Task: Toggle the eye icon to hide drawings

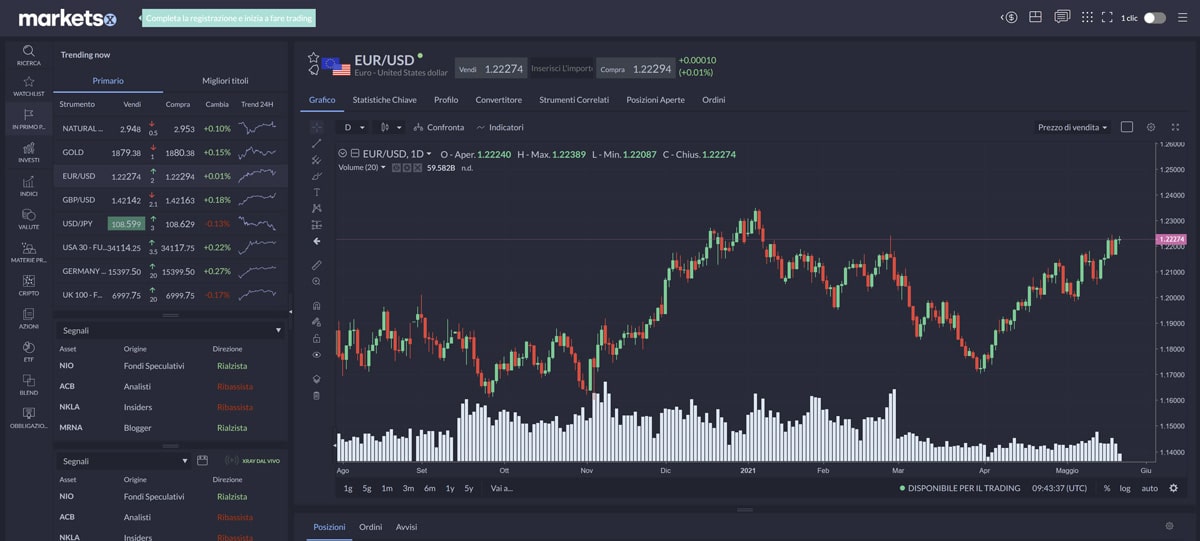Action: 317,354
